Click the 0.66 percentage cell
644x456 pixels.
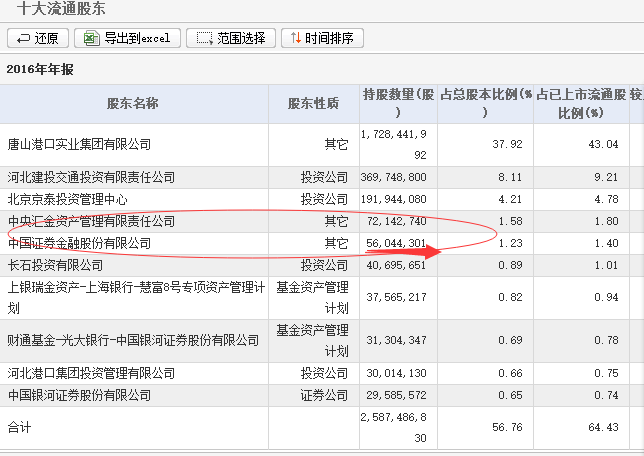click(511, 373)
